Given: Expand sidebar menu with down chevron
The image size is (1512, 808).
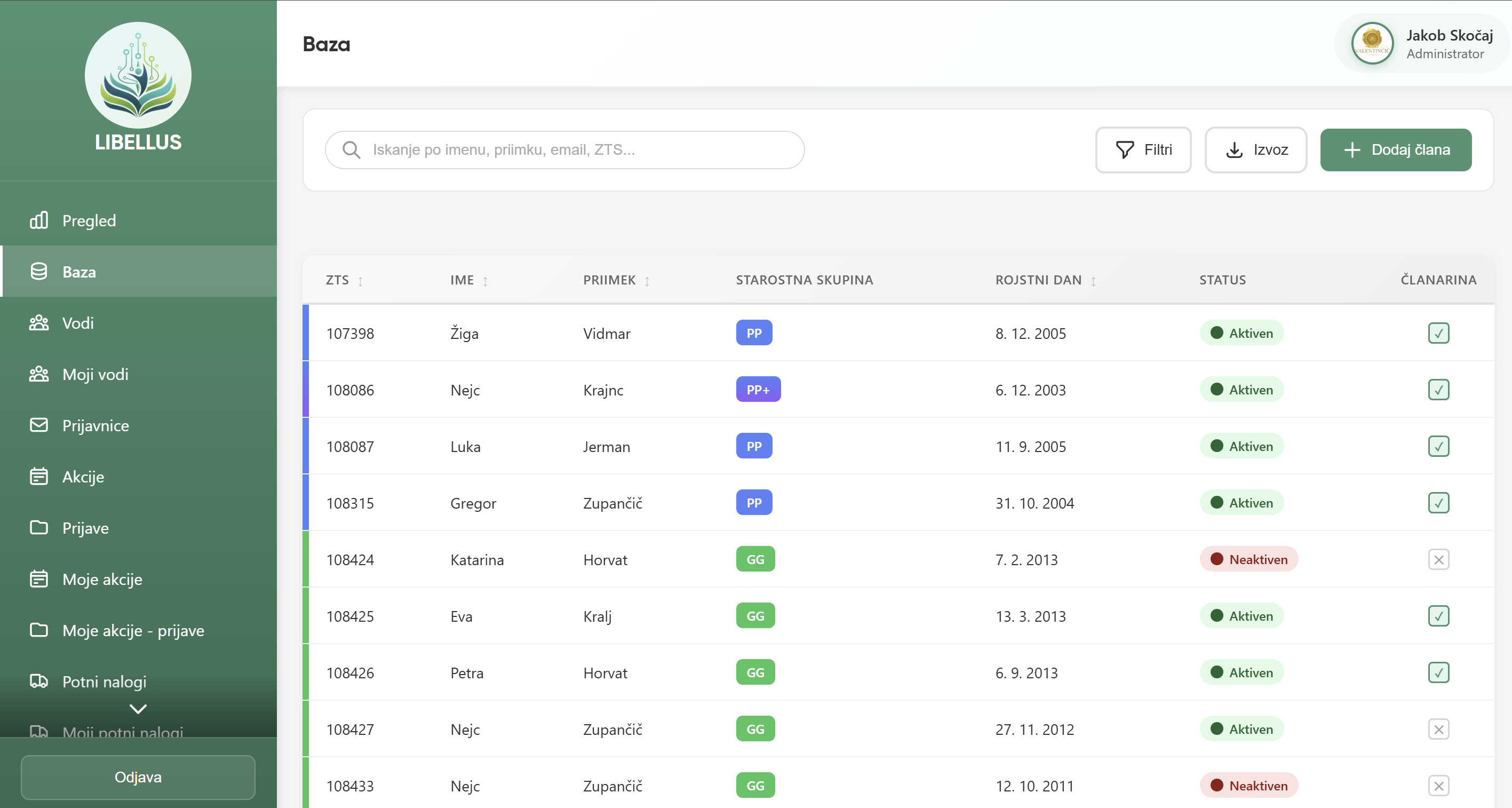Looking at the screenshot, I should pos(138,709).
